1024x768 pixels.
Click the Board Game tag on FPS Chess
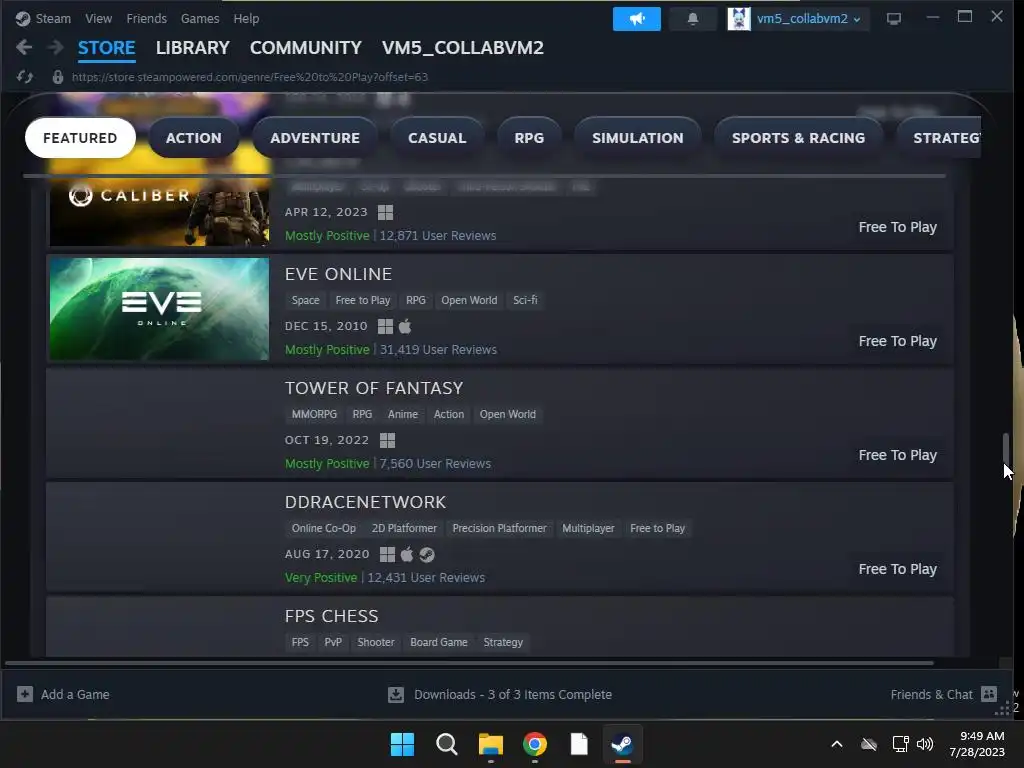click(439, 642)
